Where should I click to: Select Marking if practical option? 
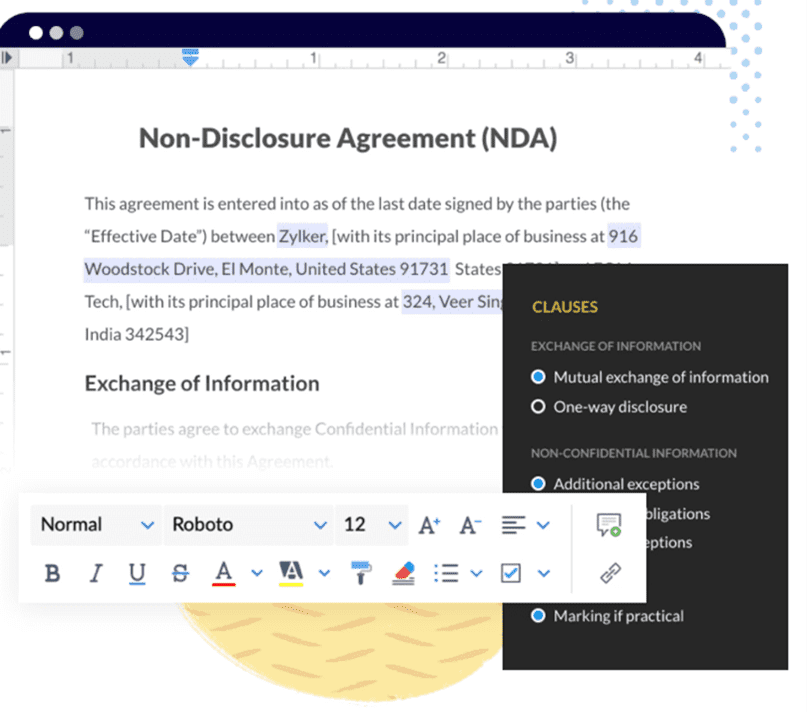[x=539, y=616]
